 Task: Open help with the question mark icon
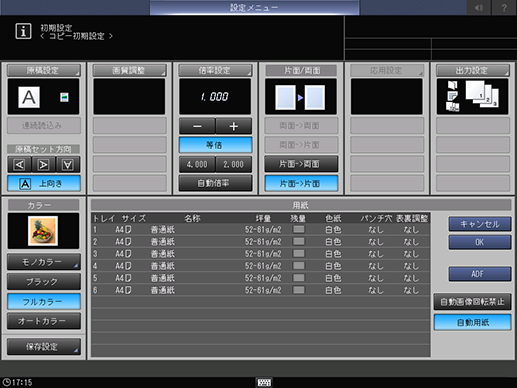coord(504,7)
